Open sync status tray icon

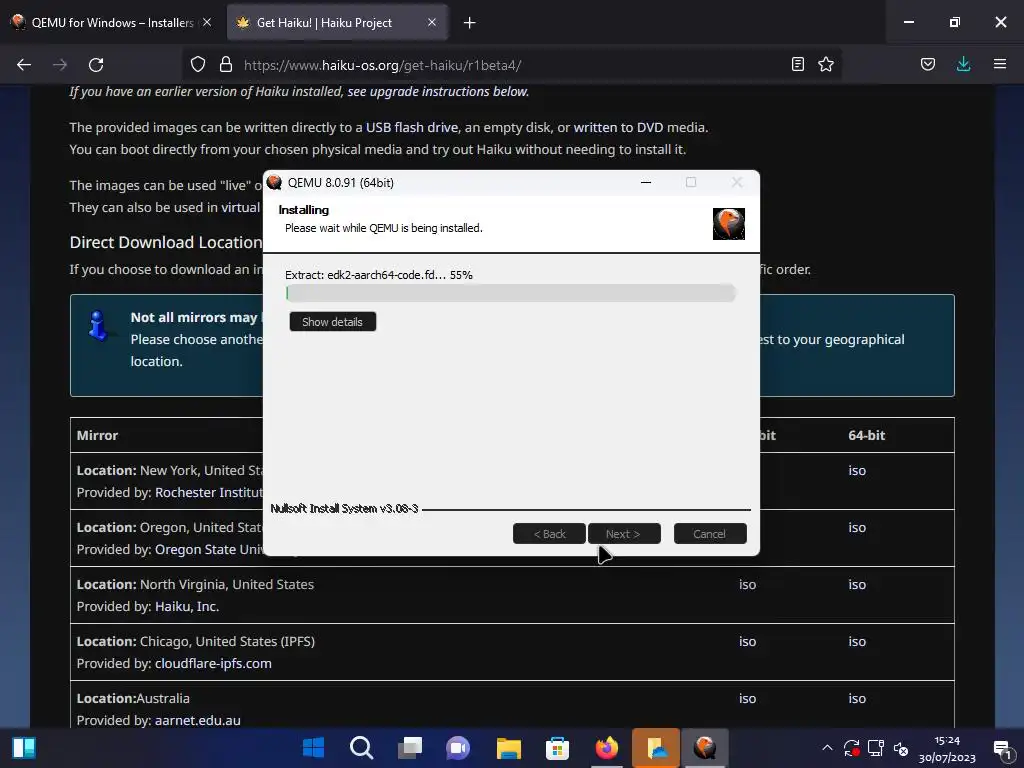click(x=852, y=748)
